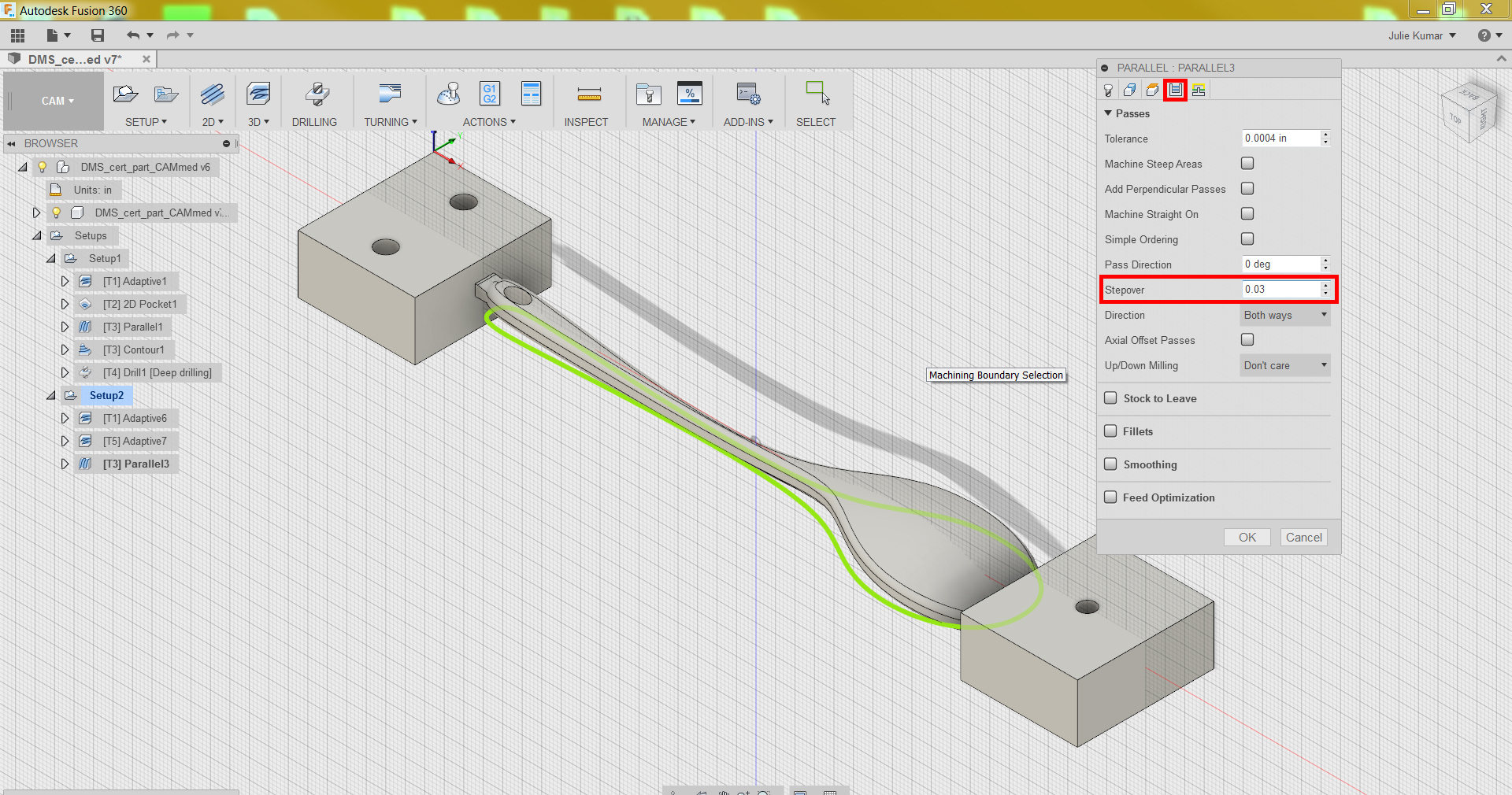Open the File menu dropdown icon

(x=58, y=35)
